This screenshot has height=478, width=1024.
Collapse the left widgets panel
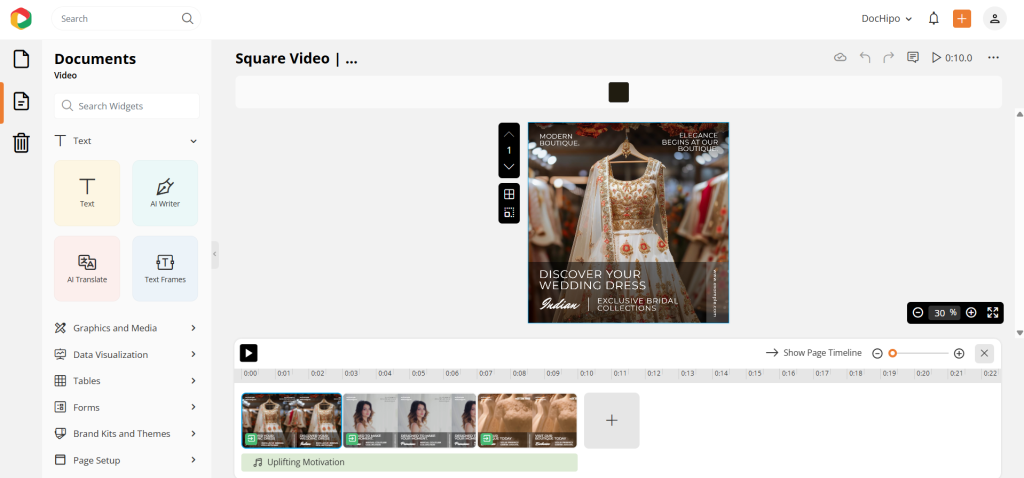point(215,255)
